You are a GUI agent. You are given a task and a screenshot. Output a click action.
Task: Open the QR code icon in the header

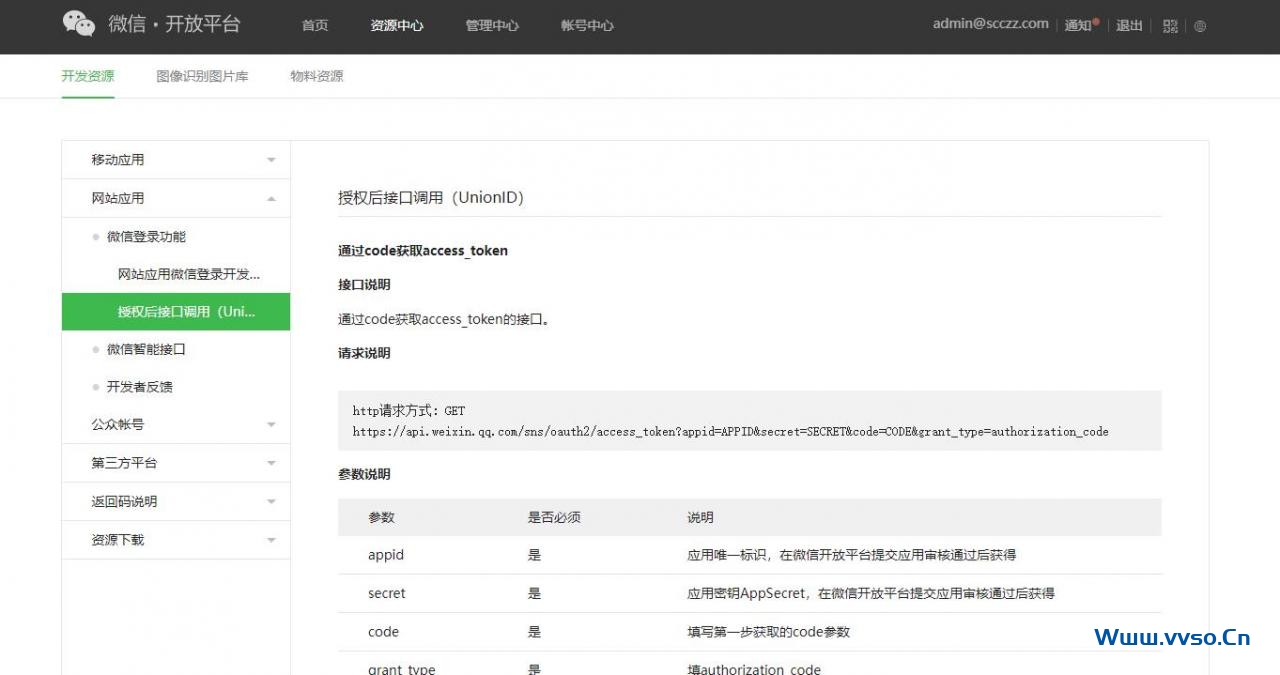click(1170, 26)
